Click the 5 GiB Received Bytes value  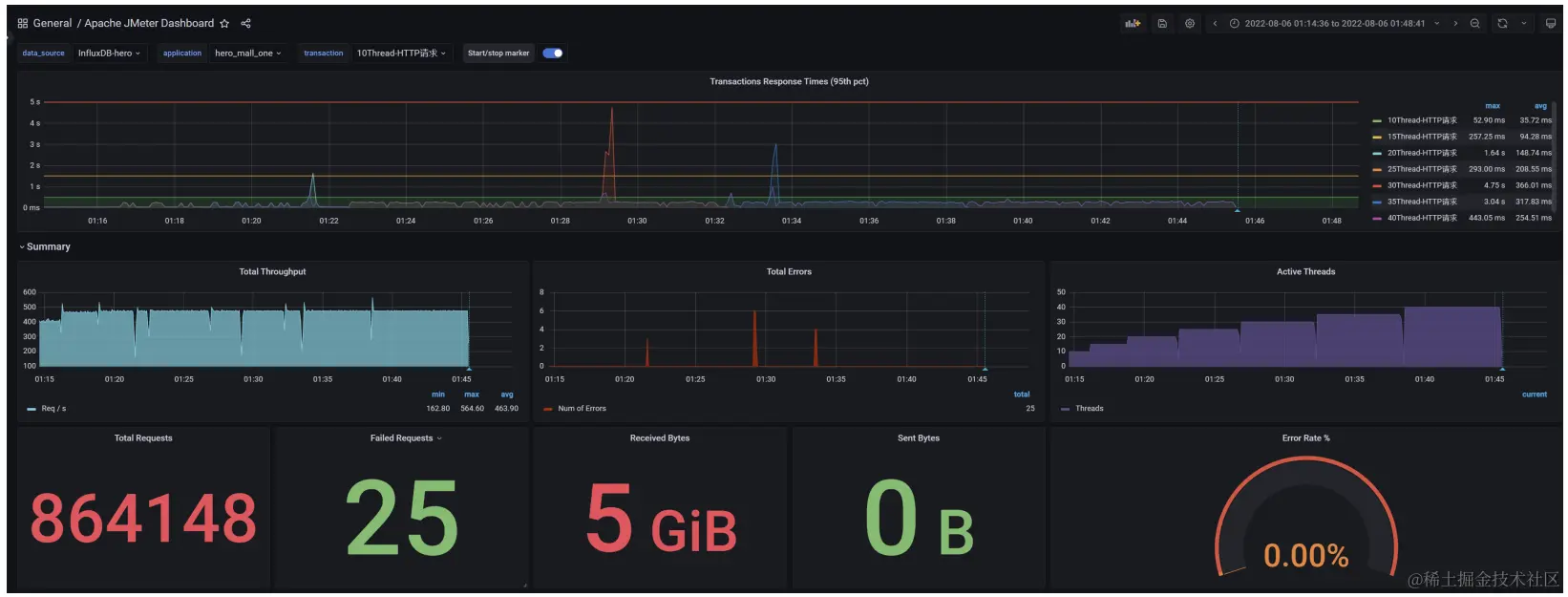click(x=661, y=519)
